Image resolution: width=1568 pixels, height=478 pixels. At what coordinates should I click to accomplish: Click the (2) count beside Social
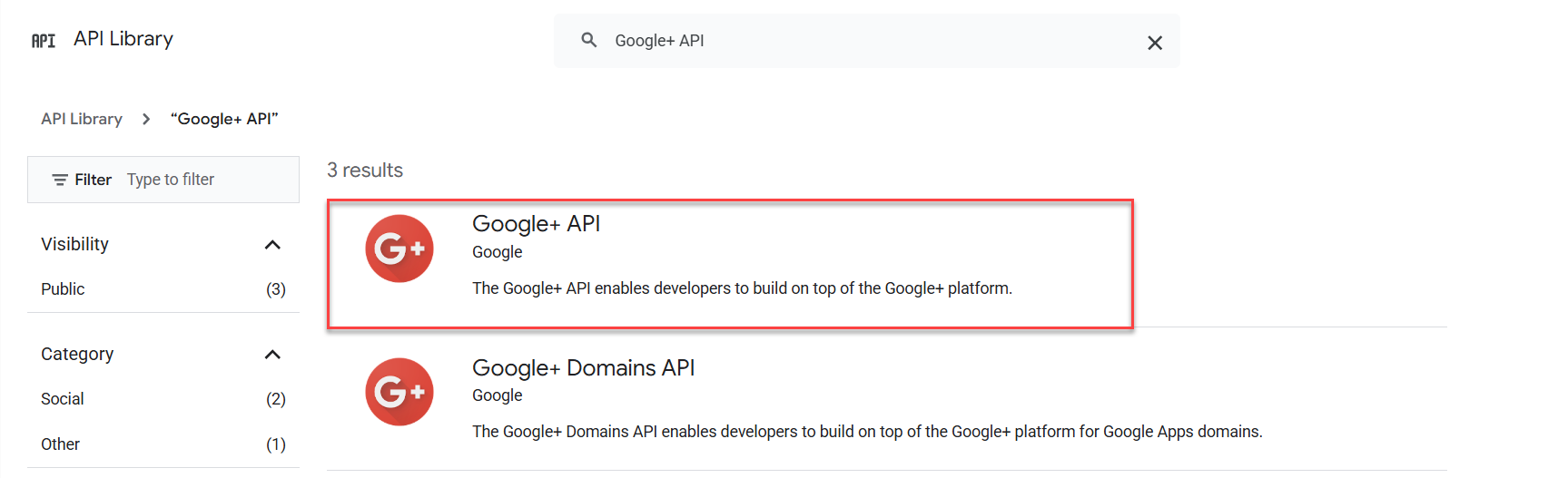tap(276, 399)
